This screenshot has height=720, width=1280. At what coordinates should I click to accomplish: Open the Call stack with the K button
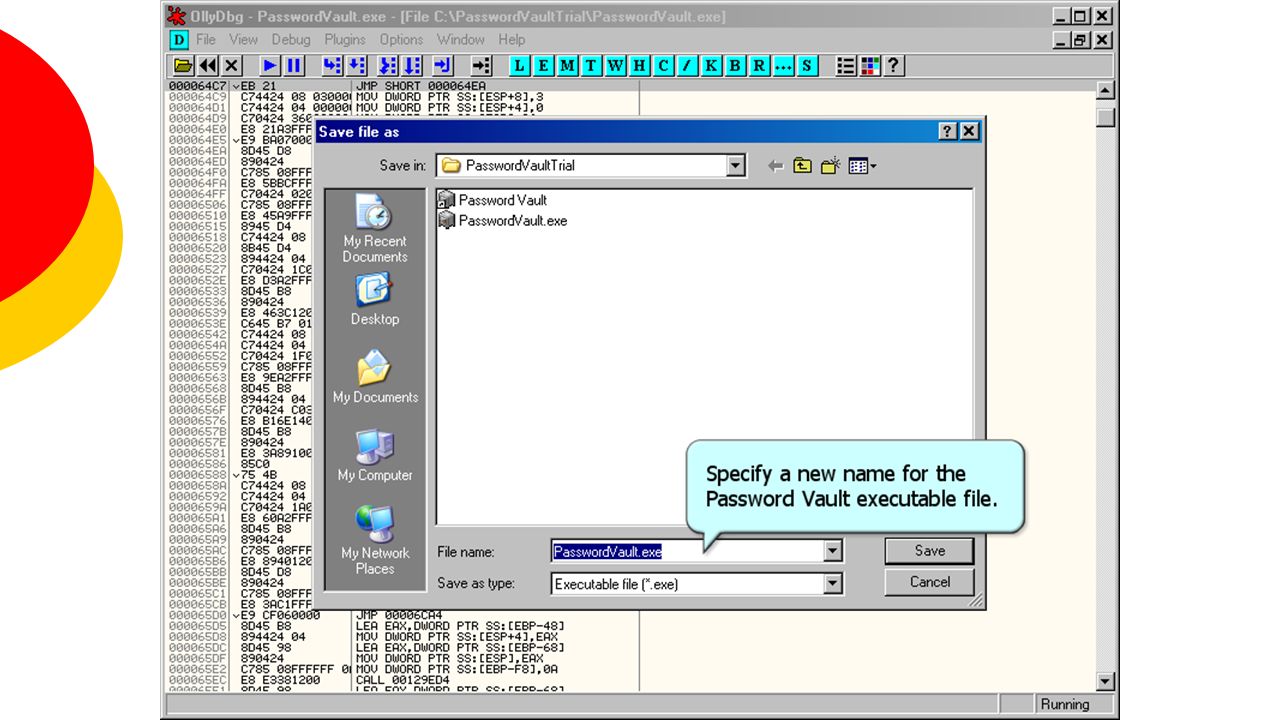click(x=711, y=66)
